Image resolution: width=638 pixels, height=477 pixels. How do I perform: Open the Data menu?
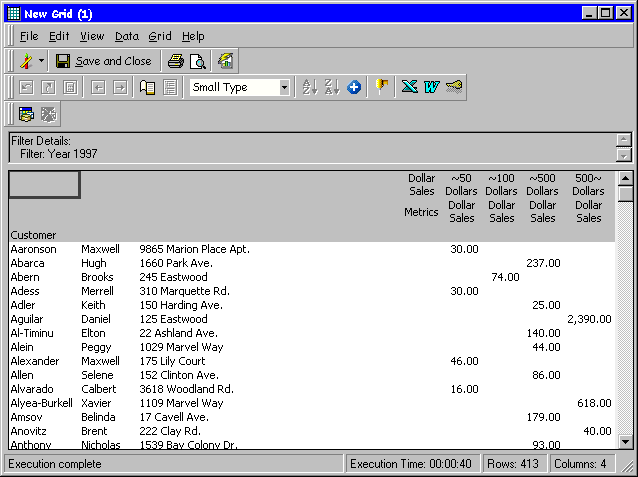[127, 36]
